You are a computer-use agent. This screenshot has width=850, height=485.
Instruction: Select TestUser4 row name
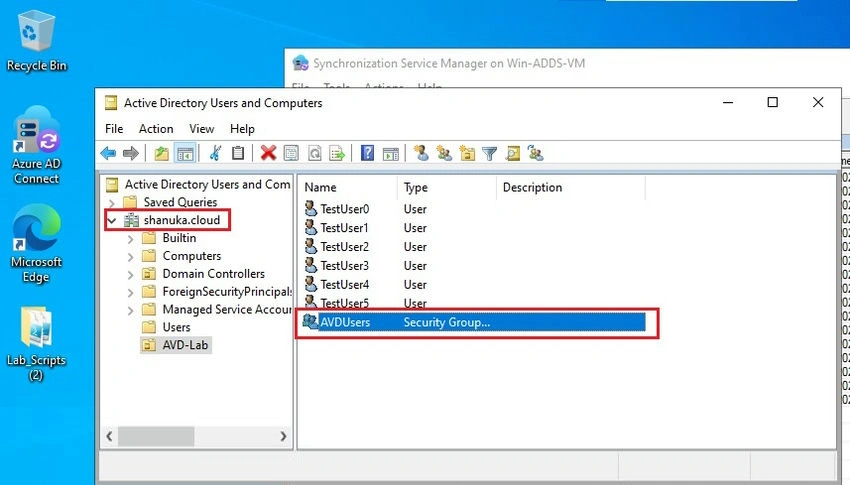(344, 285)
